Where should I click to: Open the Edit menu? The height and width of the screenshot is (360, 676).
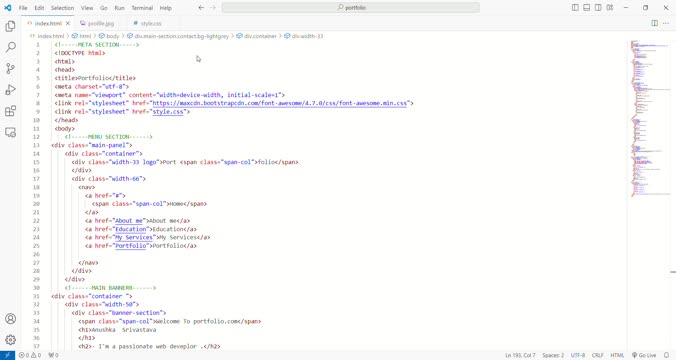(x=39, y=8)
